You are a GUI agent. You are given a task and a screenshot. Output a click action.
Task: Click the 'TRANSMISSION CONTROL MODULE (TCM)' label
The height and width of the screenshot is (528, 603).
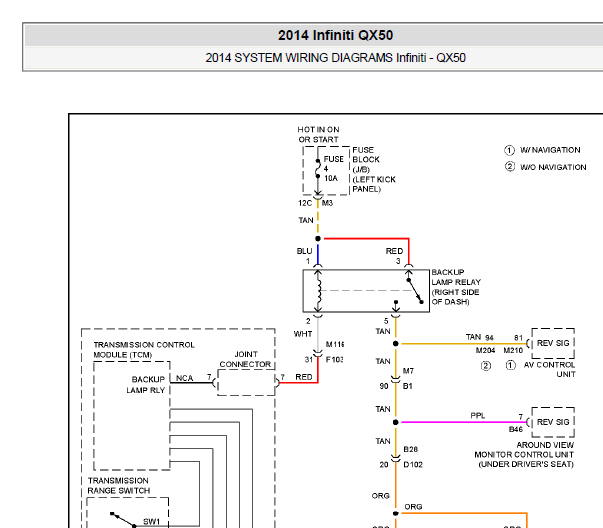point(144,350)
